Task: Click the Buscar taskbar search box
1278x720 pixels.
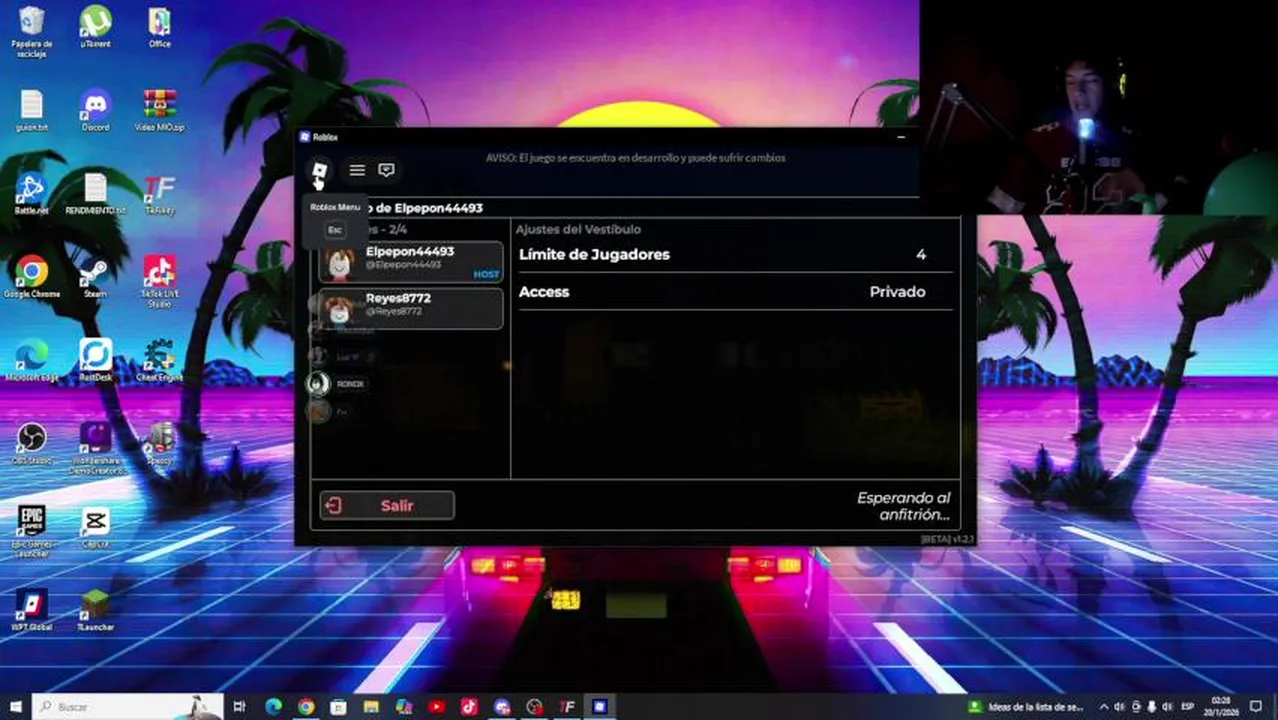Action: click(128, 706)
